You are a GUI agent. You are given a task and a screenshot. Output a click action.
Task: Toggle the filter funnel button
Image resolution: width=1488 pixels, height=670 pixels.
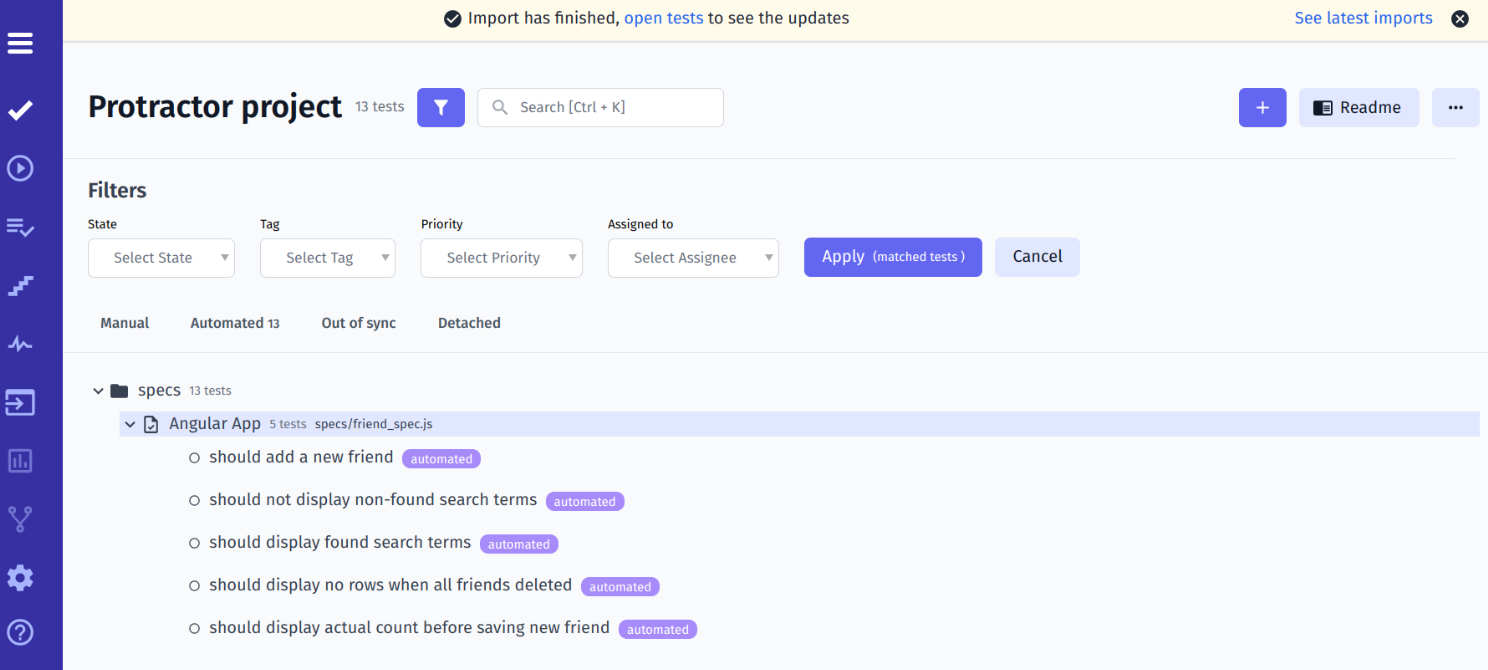[x=441, y=107]
